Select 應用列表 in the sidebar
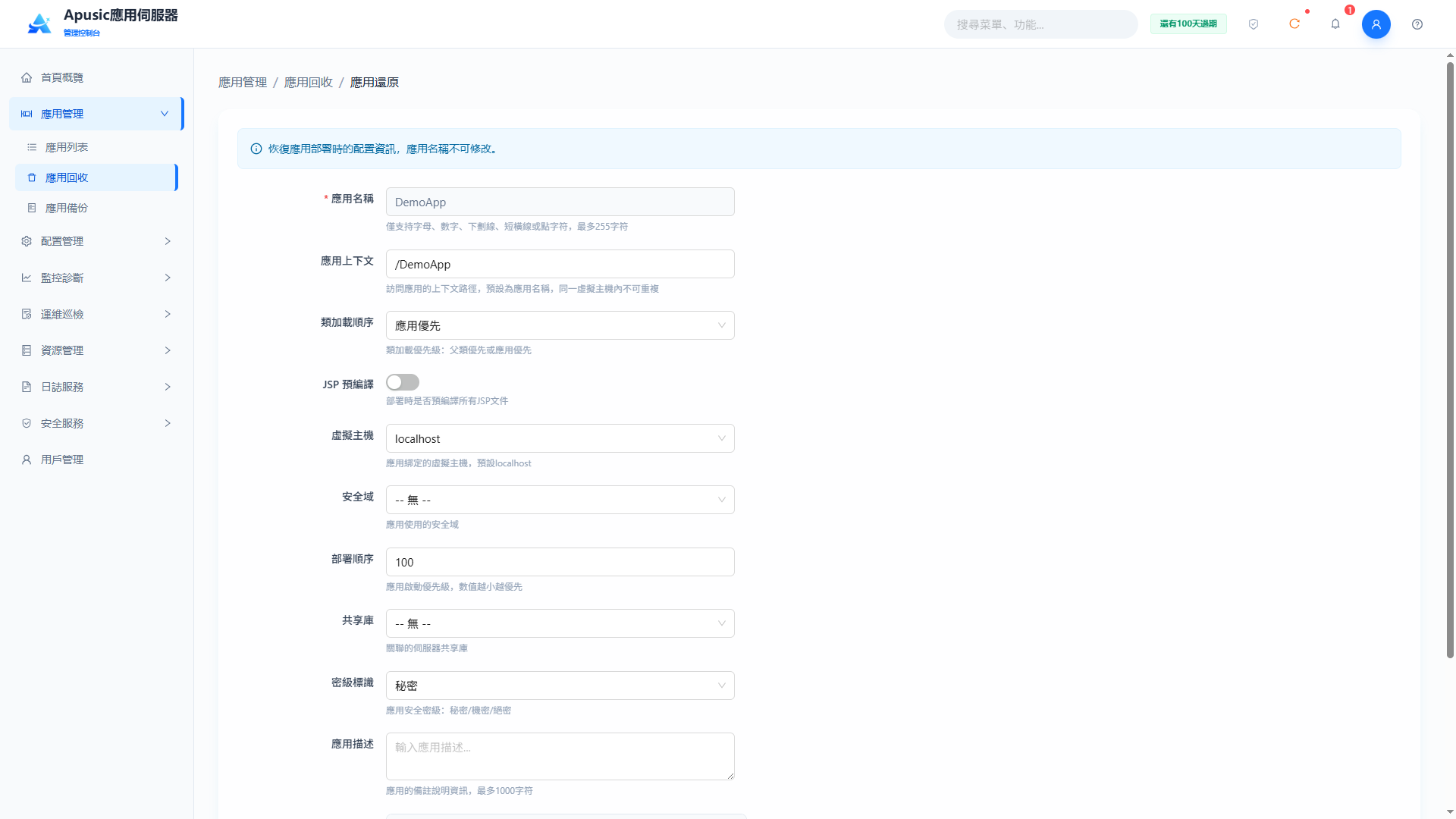The image size is (1456, 819). click(x=96, y=147)
